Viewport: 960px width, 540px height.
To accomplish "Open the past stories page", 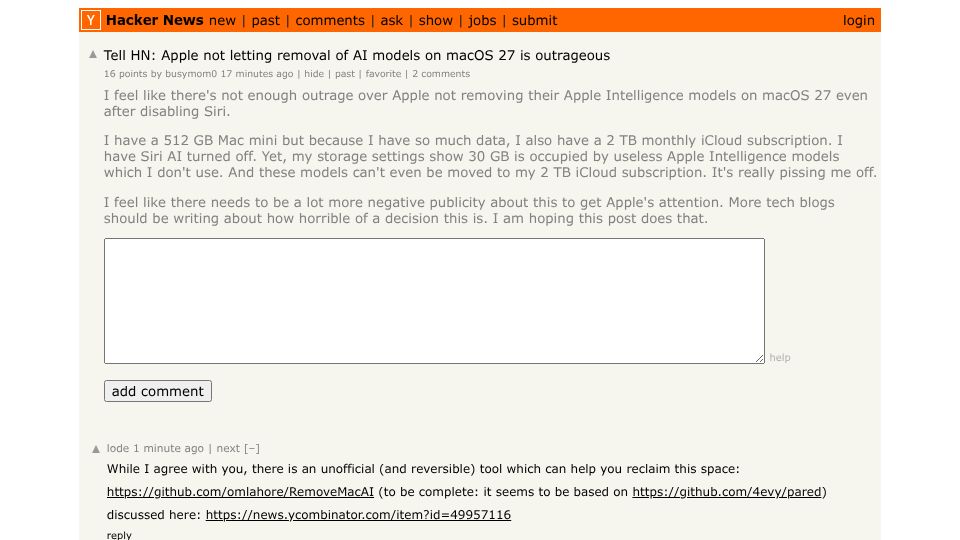I will (266, 21).
